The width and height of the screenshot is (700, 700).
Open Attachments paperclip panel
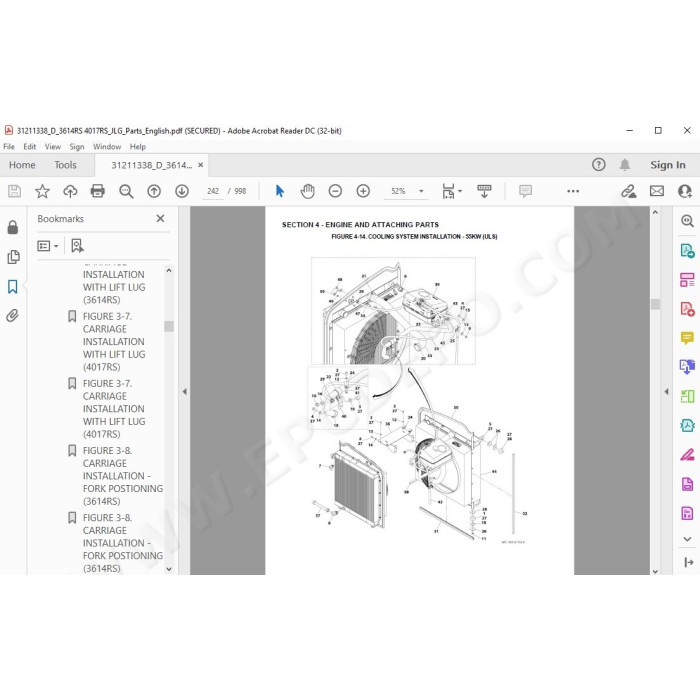(12, 316)
